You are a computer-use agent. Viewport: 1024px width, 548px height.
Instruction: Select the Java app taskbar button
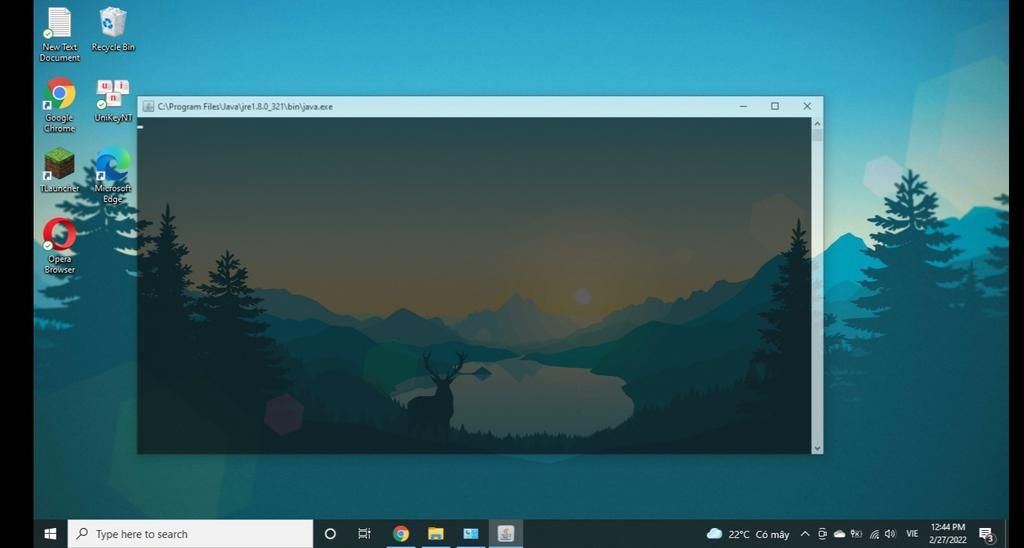point(505,534)
